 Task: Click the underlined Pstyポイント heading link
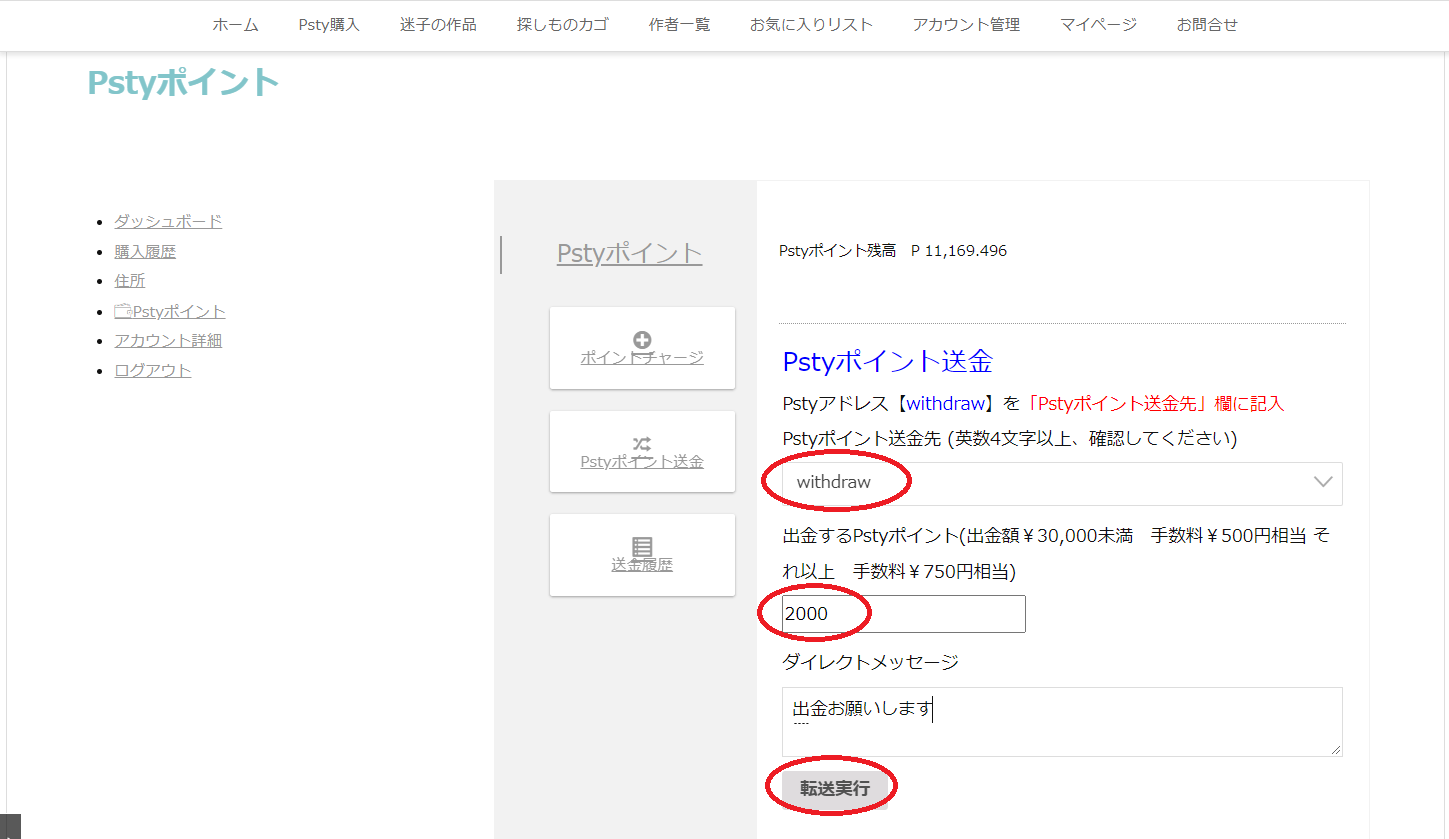(629, 253)
